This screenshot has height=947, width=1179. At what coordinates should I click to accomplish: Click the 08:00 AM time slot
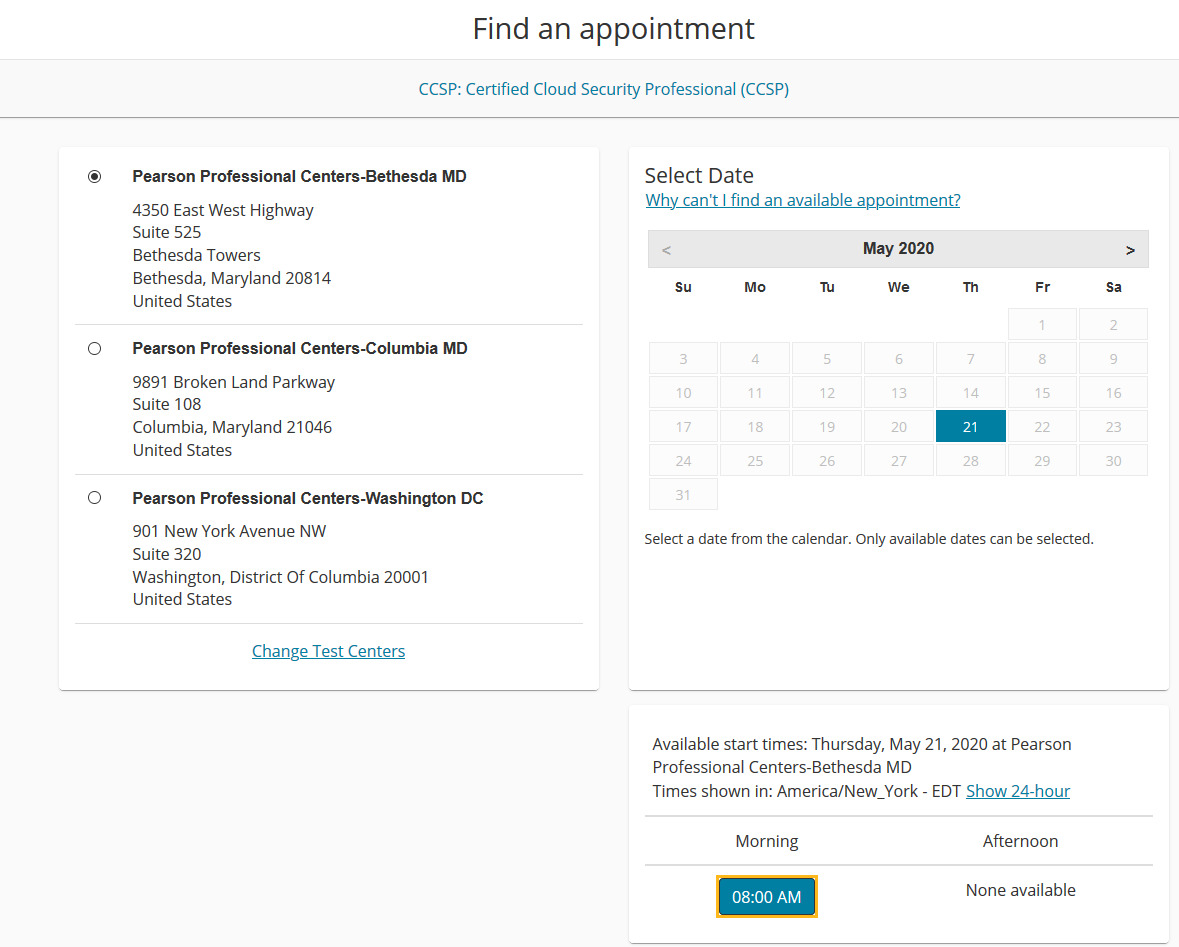pyautogui.click(x=767, y=897)
